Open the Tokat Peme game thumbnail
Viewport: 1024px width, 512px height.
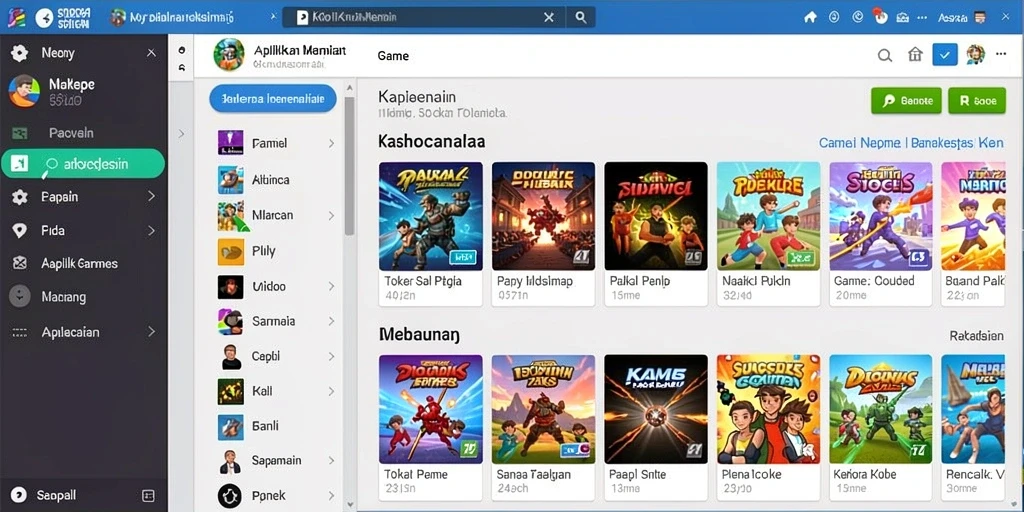click(431, 409)
